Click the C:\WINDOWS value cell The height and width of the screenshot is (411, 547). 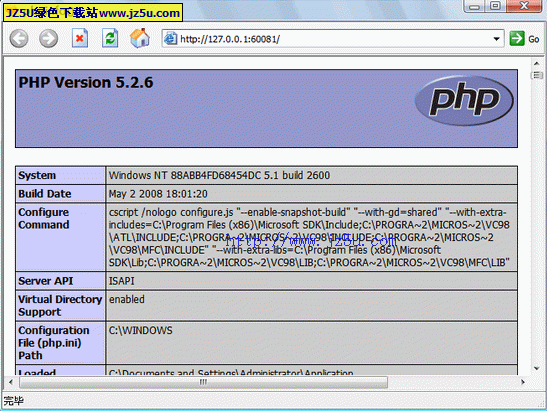(312, 343)
